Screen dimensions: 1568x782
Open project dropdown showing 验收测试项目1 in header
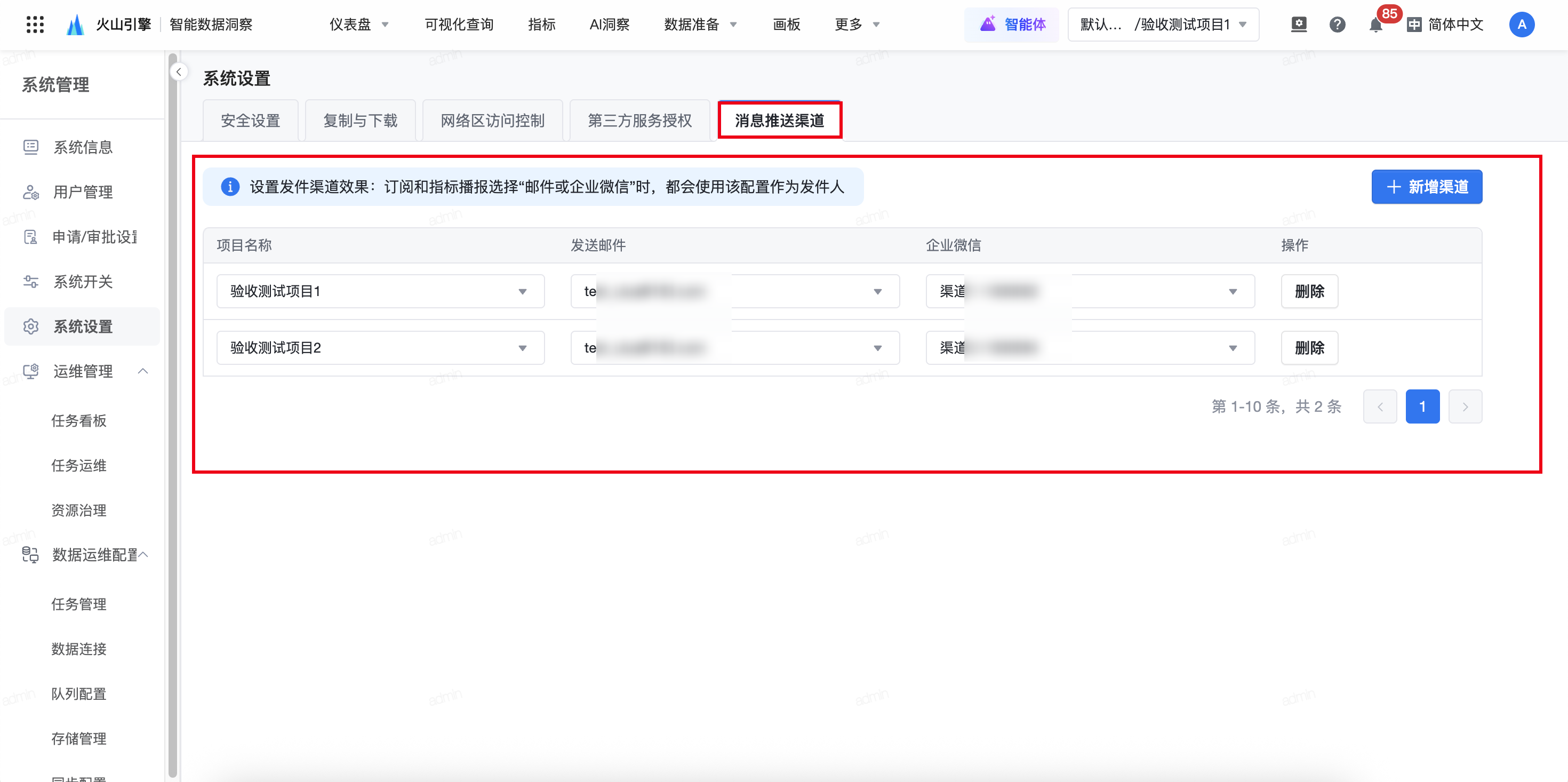pyautogui.click(x=1163, y=25)
